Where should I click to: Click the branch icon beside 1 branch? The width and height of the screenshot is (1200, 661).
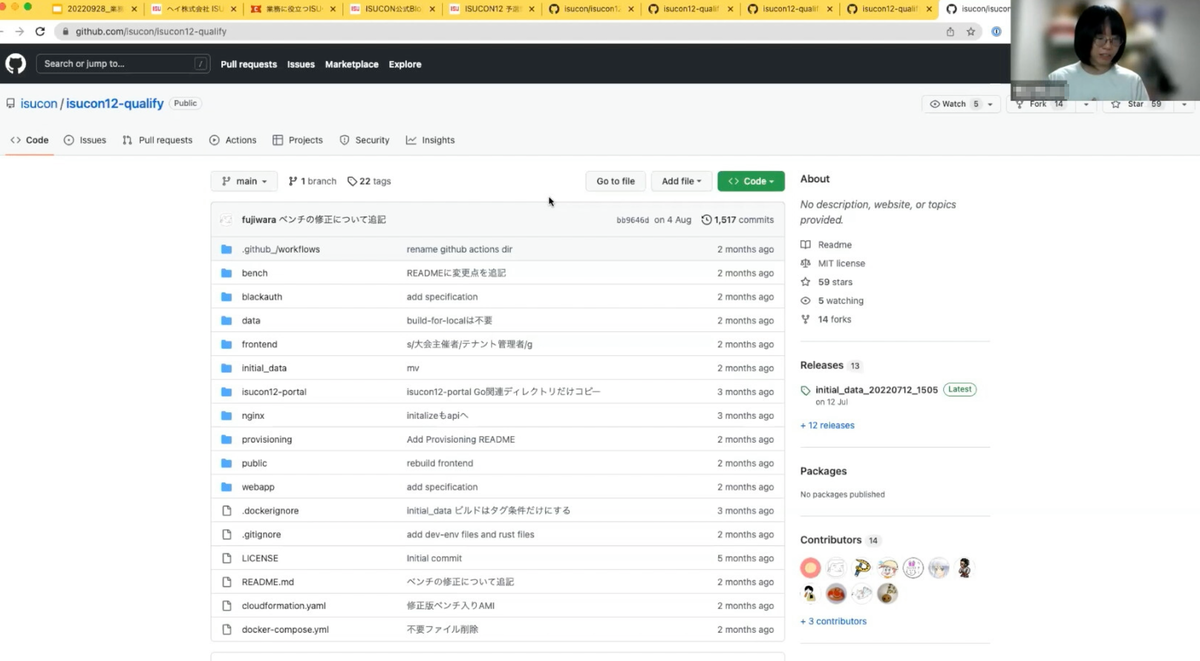(x=293, y=181)
